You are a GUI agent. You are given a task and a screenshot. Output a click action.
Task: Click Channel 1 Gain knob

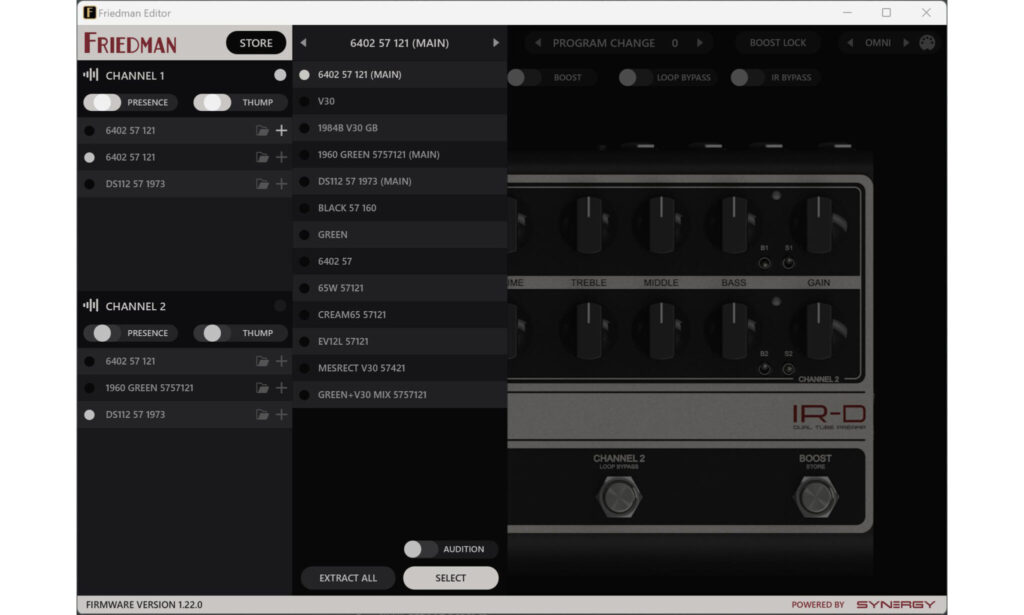tap(818, 225)
